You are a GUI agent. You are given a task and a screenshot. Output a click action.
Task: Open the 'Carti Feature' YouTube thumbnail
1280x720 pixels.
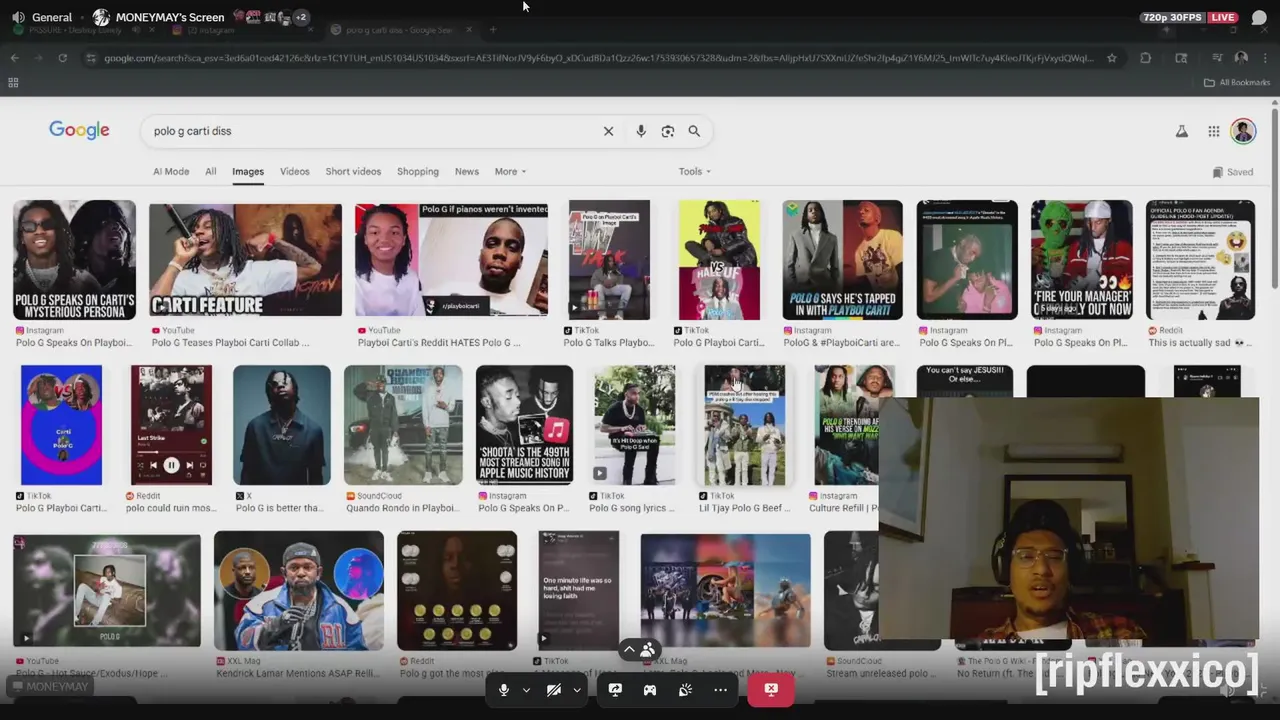245,260
